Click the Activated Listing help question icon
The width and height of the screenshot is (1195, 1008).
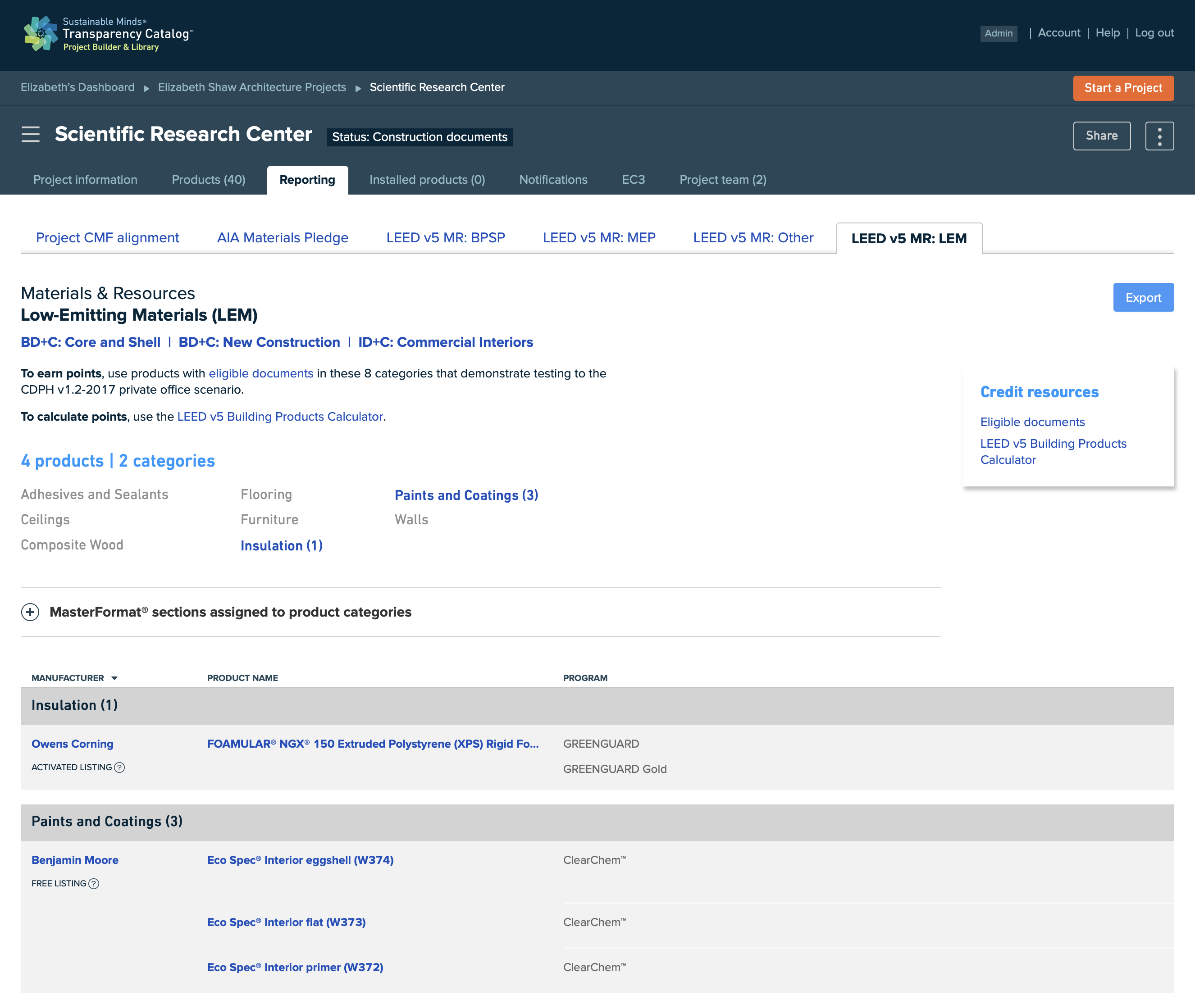[x=119, y=767]
